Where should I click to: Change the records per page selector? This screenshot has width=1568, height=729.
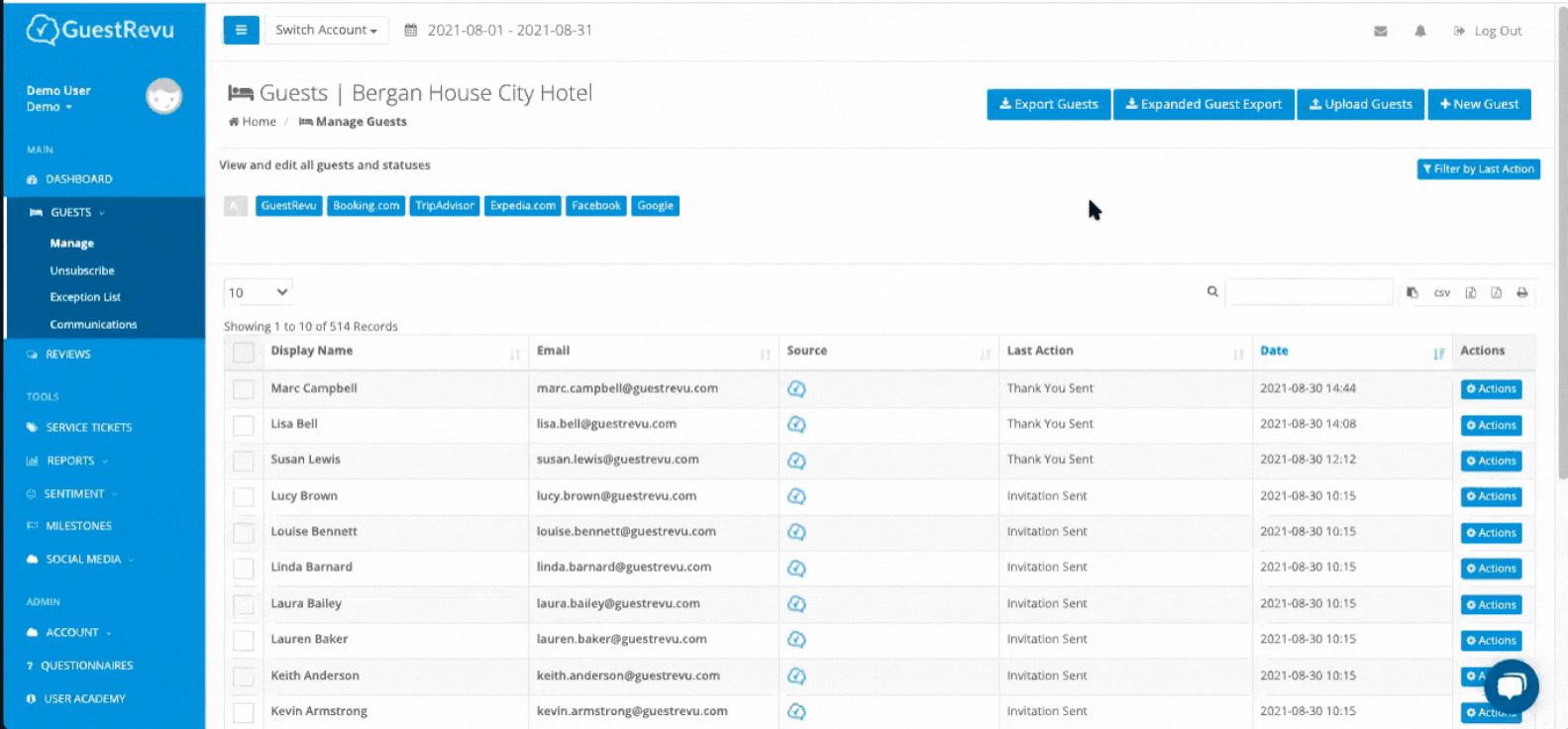click(258, 292)
